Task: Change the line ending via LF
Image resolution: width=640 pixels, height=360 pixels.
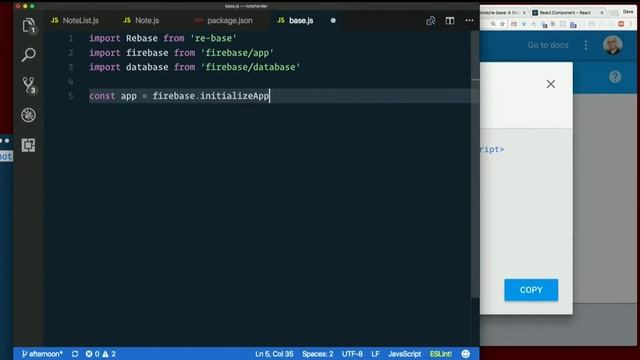Action: (376, 354)
